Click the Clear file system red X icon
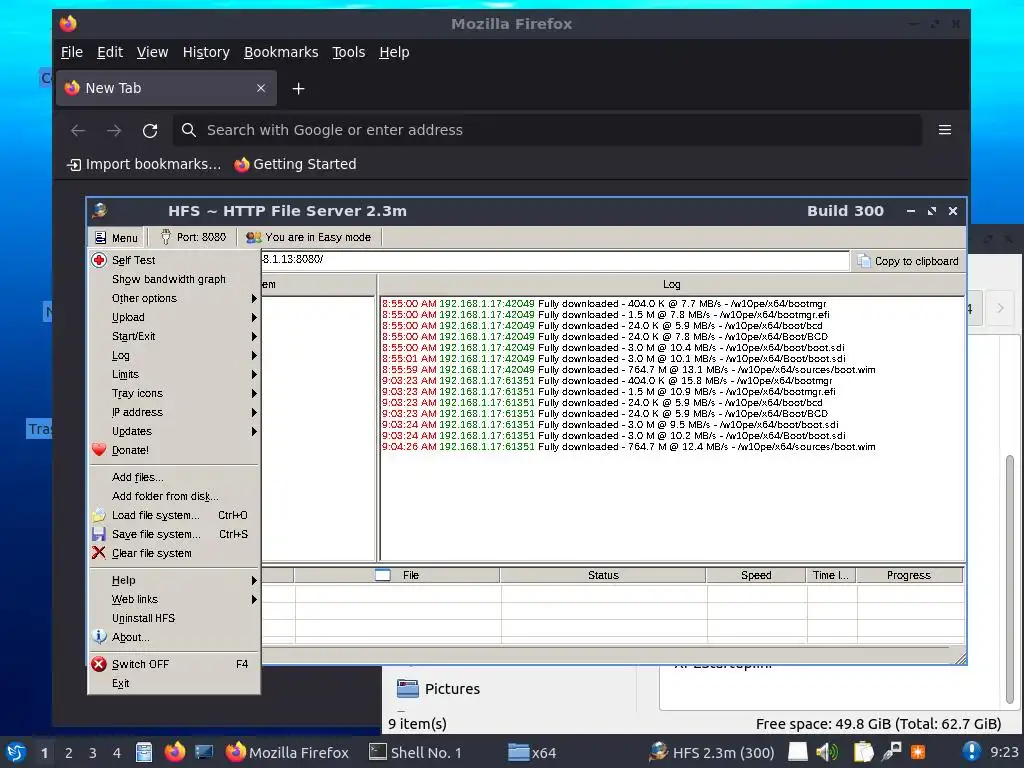The height and width of the screenshot is (768, 1024). point(99,552)
